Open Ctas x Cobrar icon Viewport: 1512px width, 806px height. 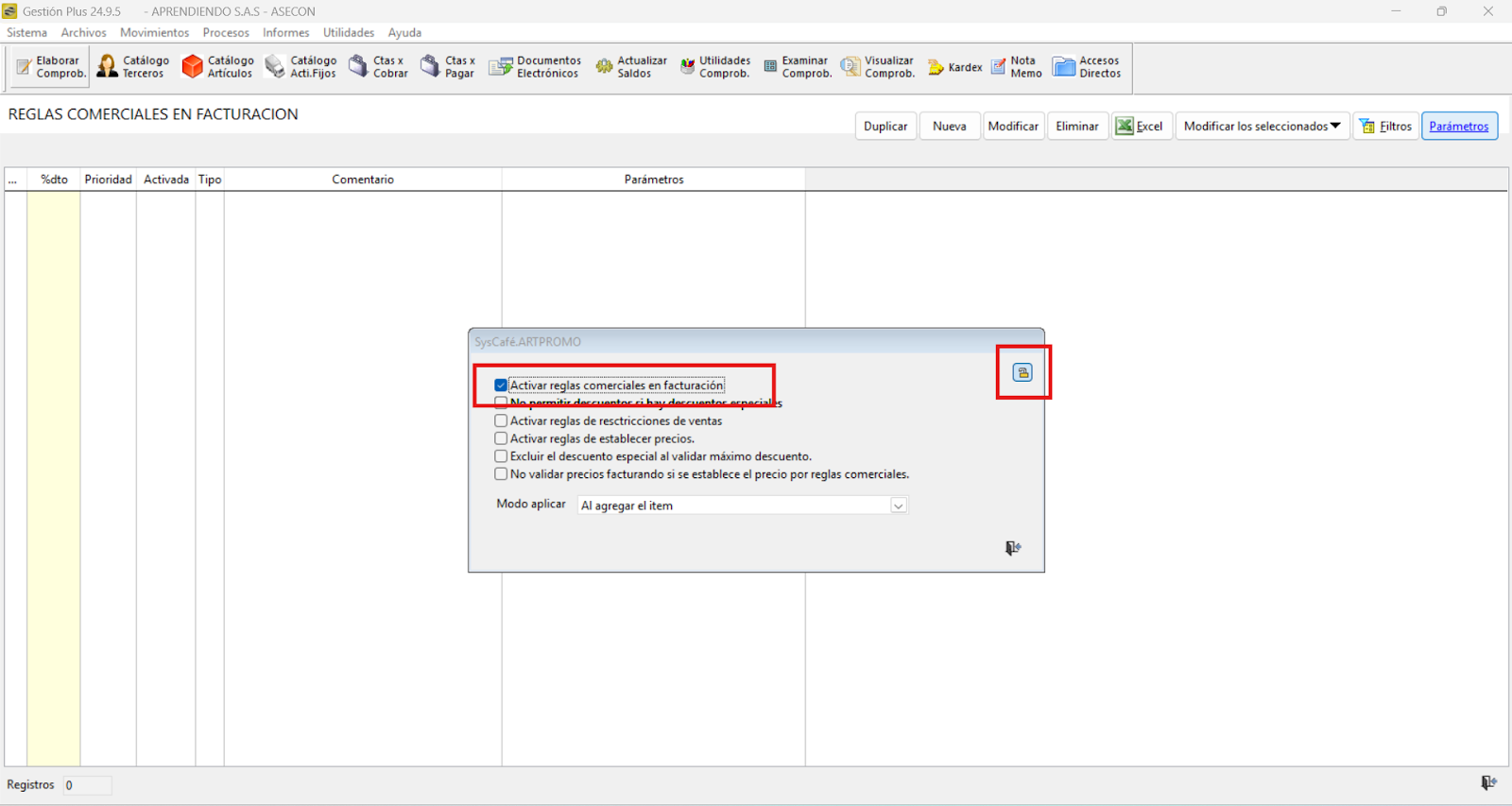pyautogui.click(x=378, y=67)
